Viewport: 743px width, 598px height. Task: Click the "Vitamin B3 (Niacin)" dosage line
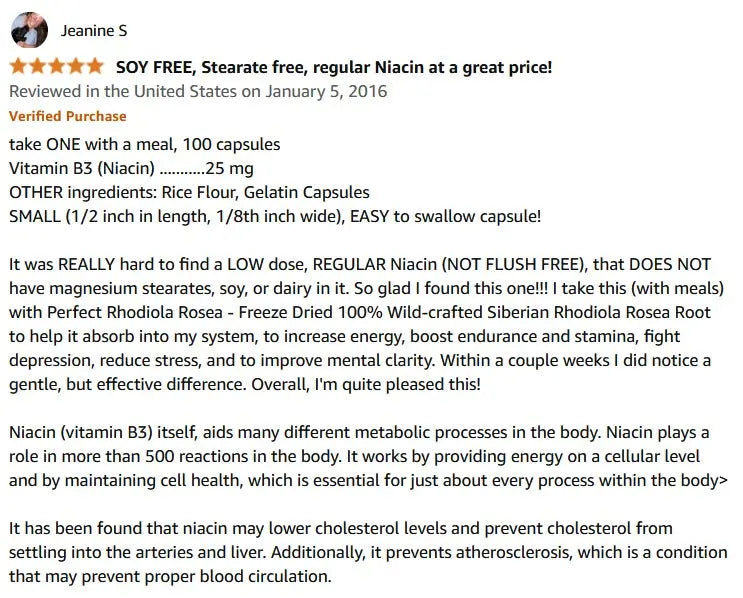131,168
